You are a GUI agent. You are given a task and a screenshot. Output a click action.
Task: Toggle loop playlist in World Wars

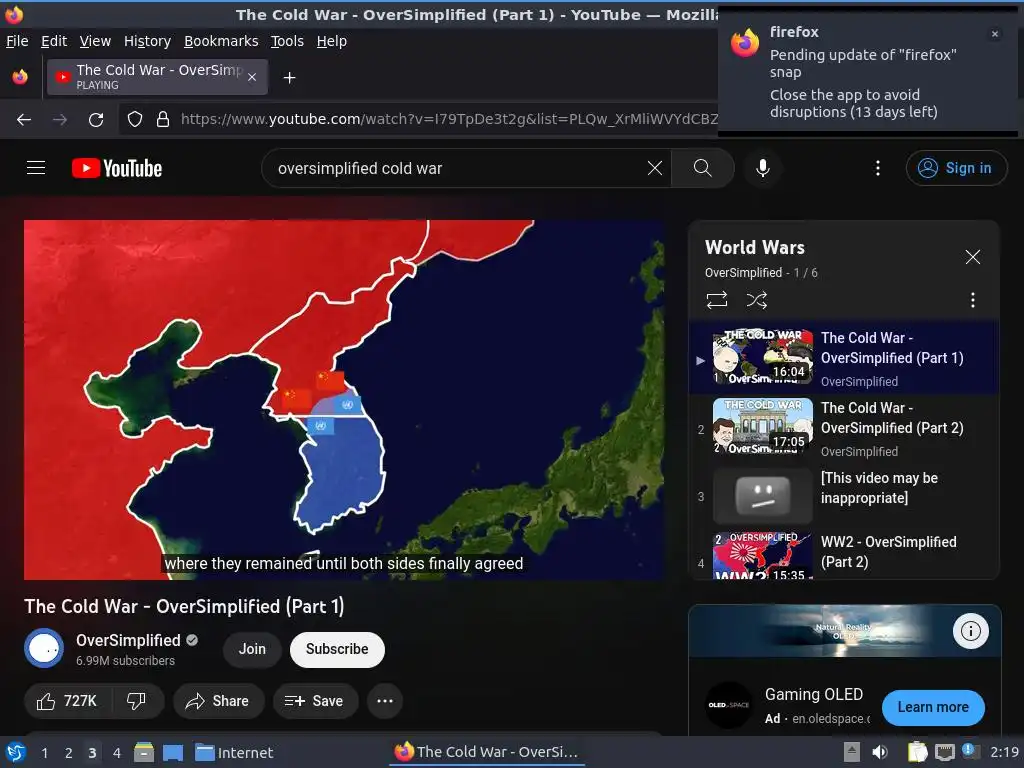716,300
